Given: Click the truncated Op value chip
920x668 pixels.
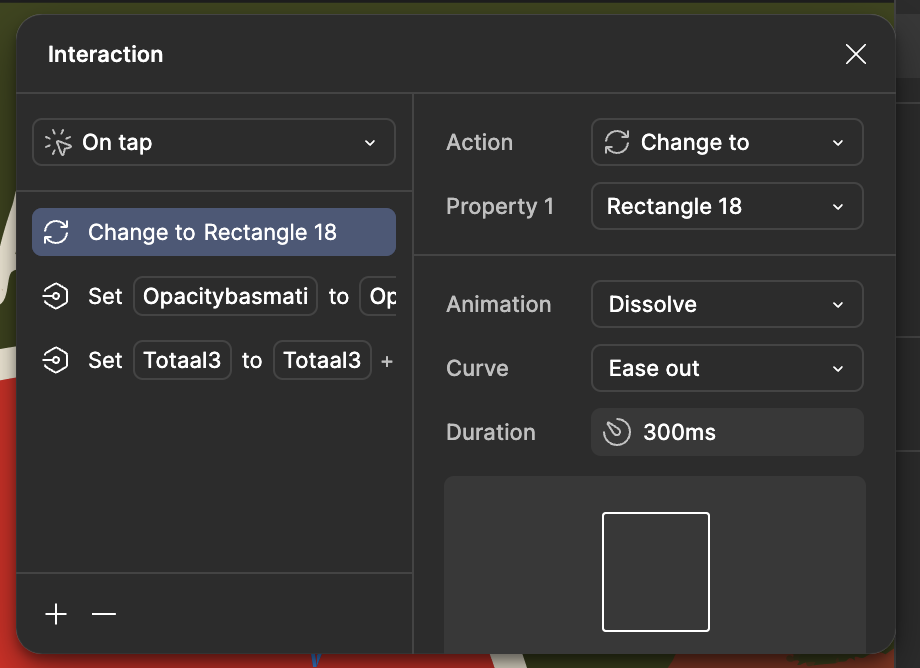Looking at the screenshot, I should click(x=380, y=297).
